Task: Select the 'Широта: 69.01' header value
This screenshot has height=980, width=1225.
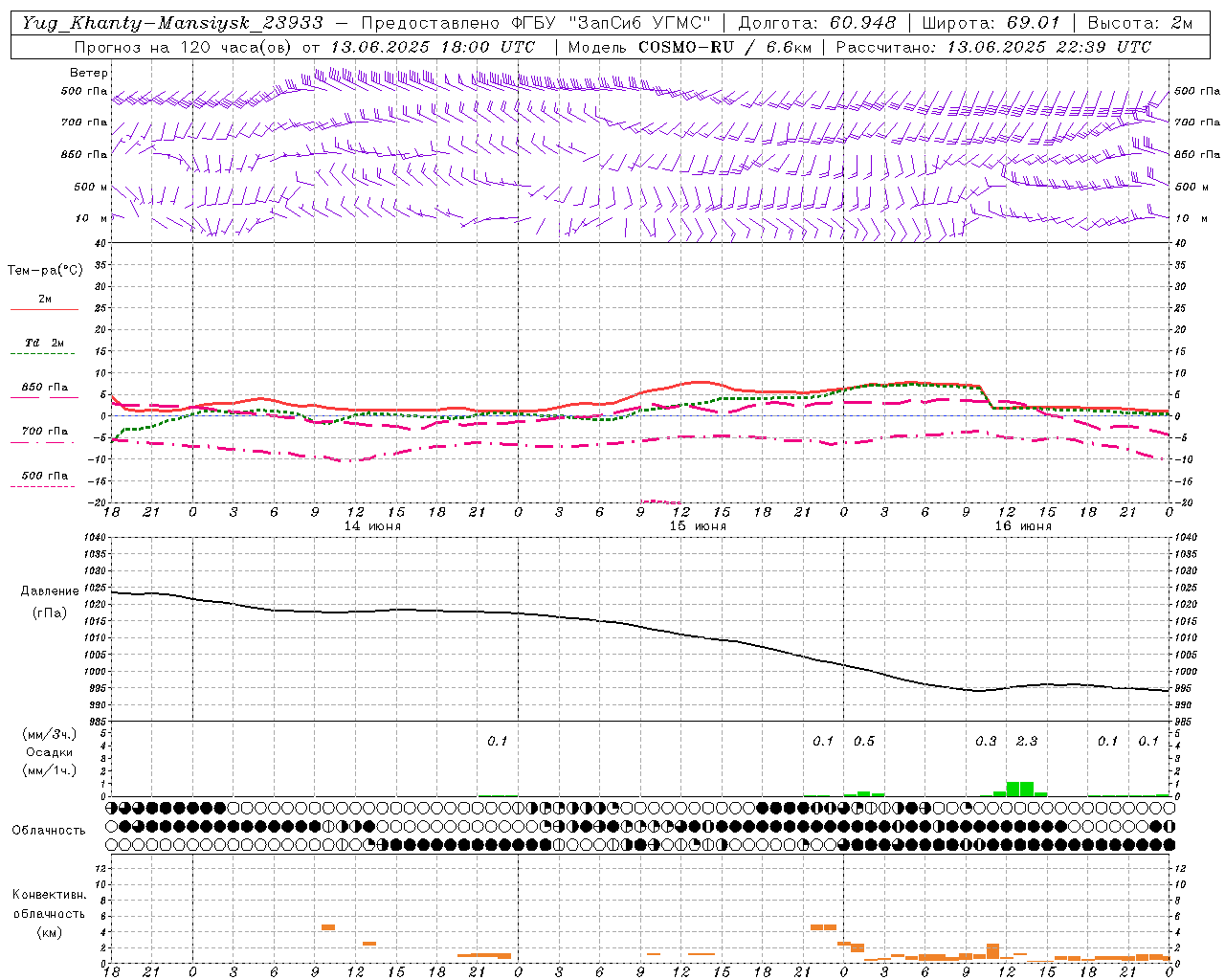Action: (x=991, y=23)
